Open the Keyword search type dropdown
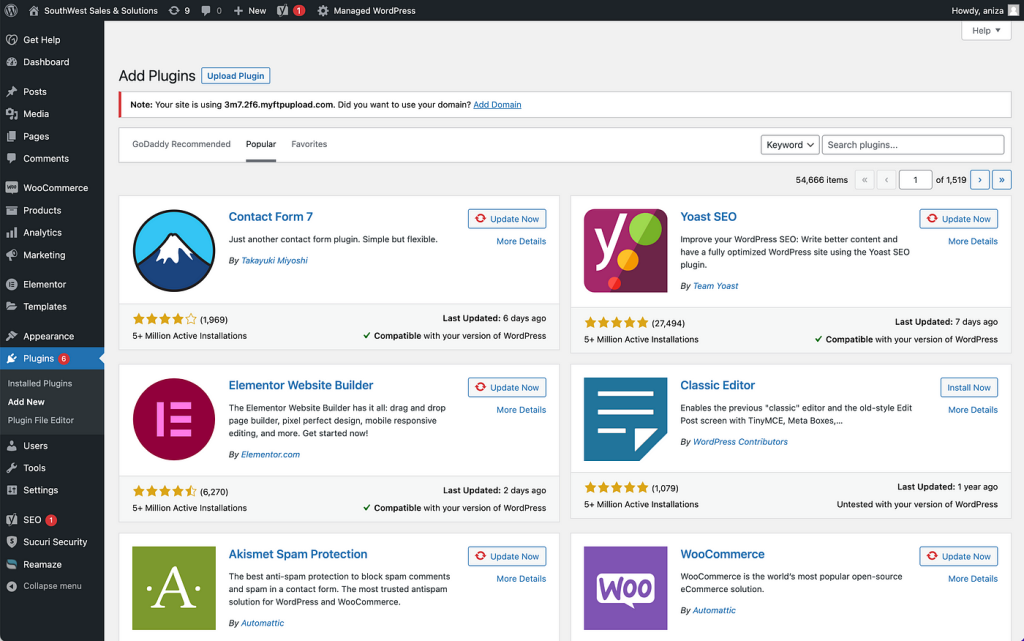Screen dimensions: 1024x641 [789, 145]
